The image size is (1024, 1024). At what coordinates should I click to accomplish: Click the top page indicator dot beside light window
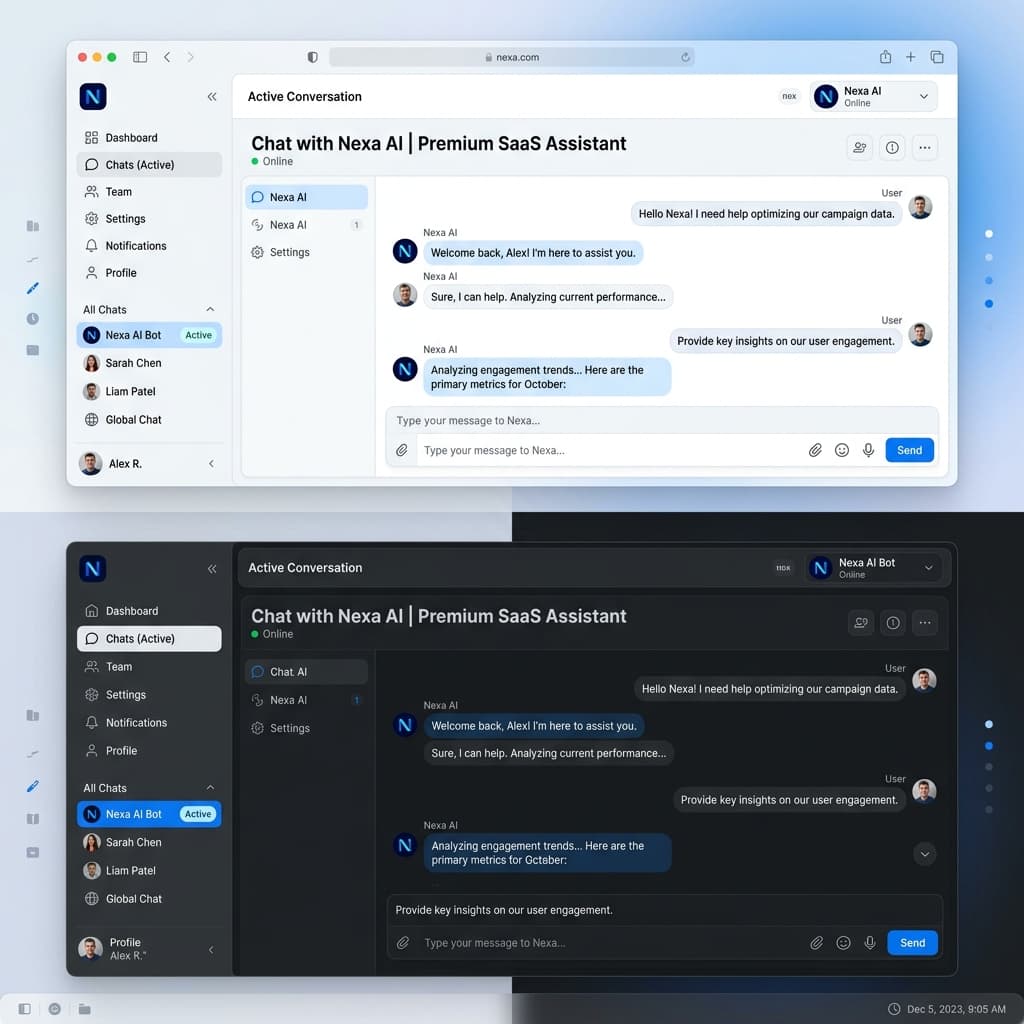tap(989, 234)
